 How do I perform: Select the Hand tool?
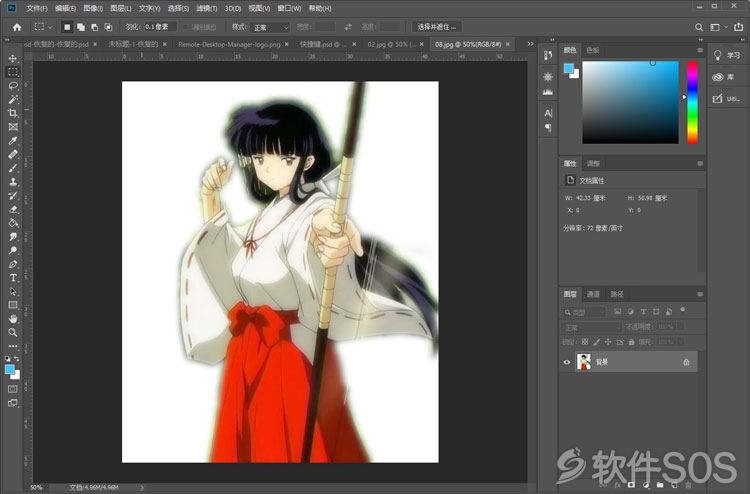pos(13,319)
